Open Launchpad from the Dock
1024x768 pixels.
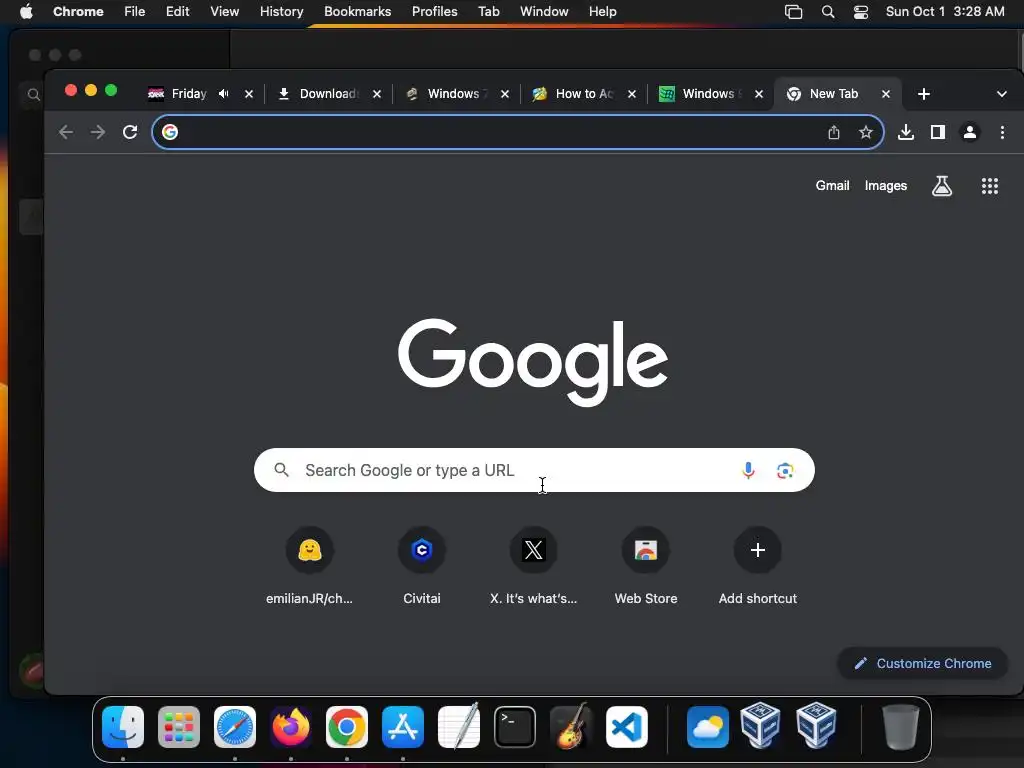tap(179, 727)
